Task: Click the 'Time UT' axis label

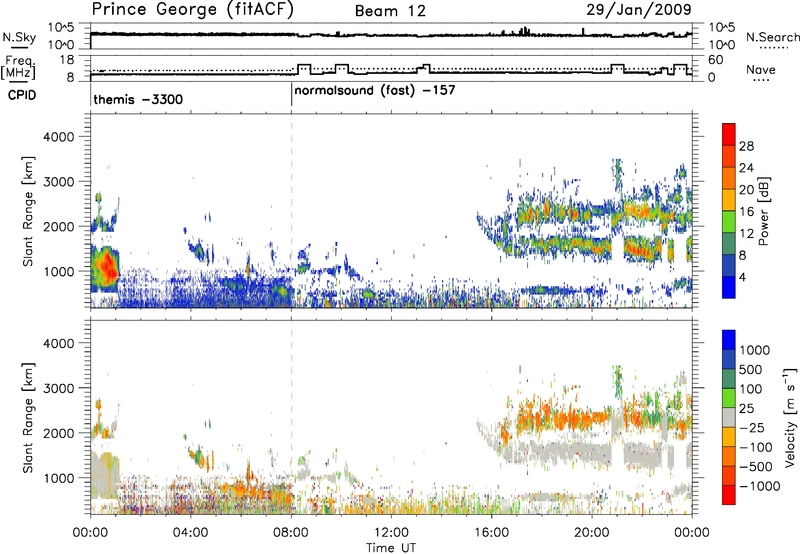Action: (x=391, y=548)
